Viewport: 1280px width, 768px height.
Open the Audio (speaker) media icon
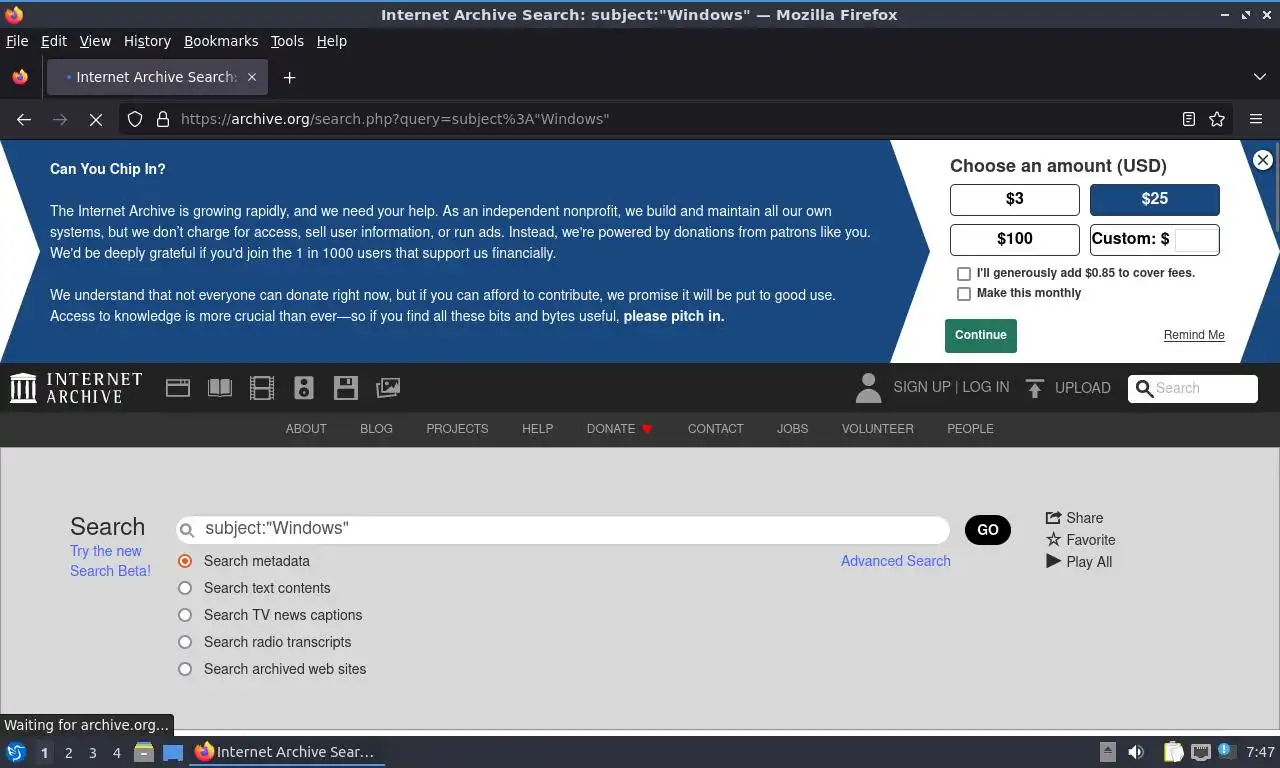click(x=304, y=388)
